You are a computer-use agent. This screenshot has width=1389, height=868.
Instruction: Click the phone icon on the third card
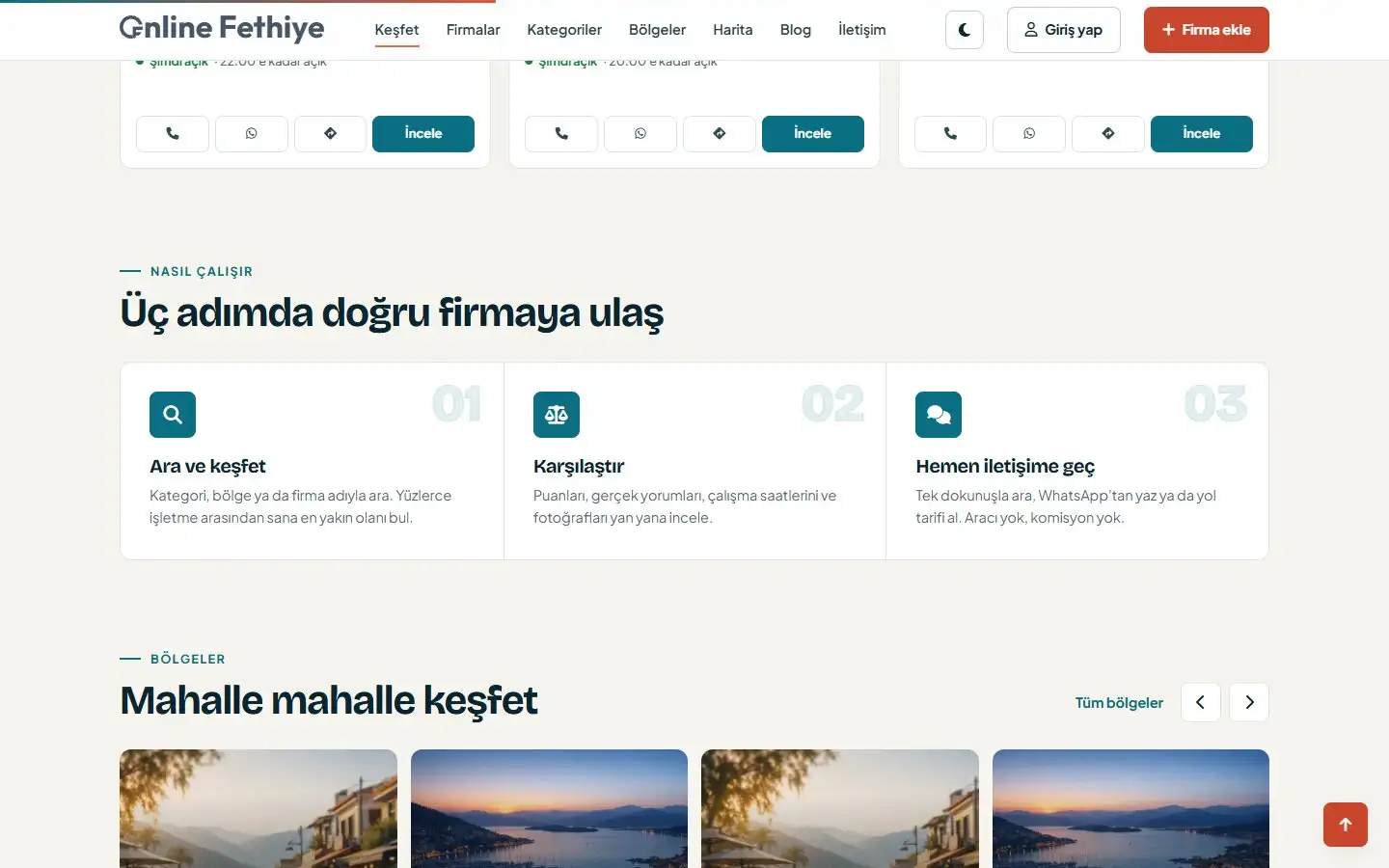950,134
